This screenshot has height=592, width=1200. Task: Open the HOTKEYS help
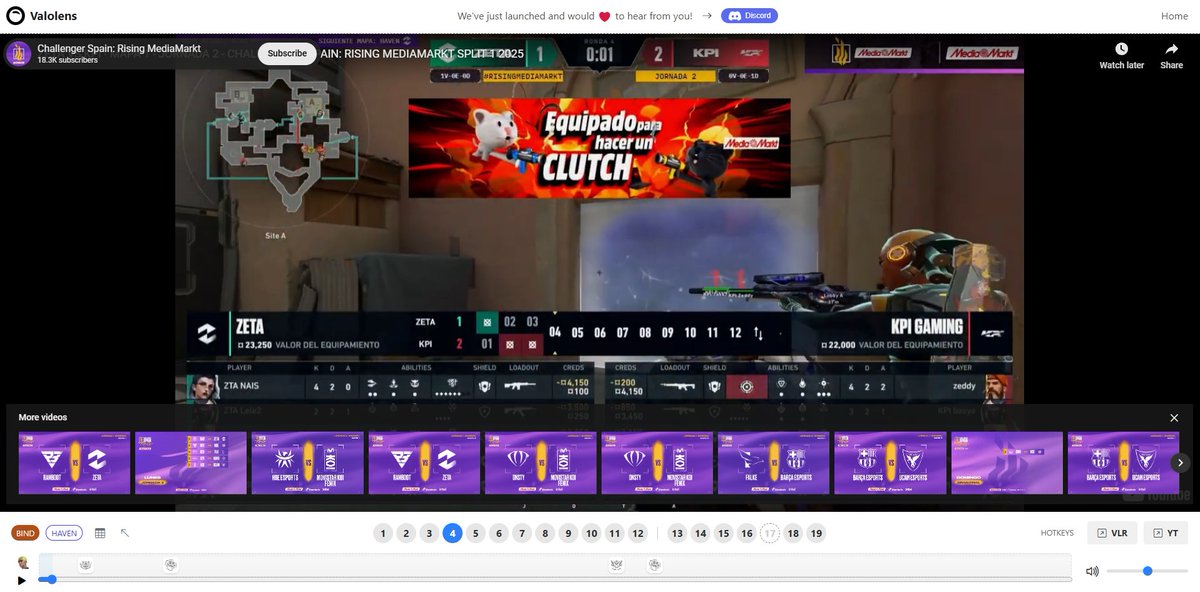coord(1057,533)
